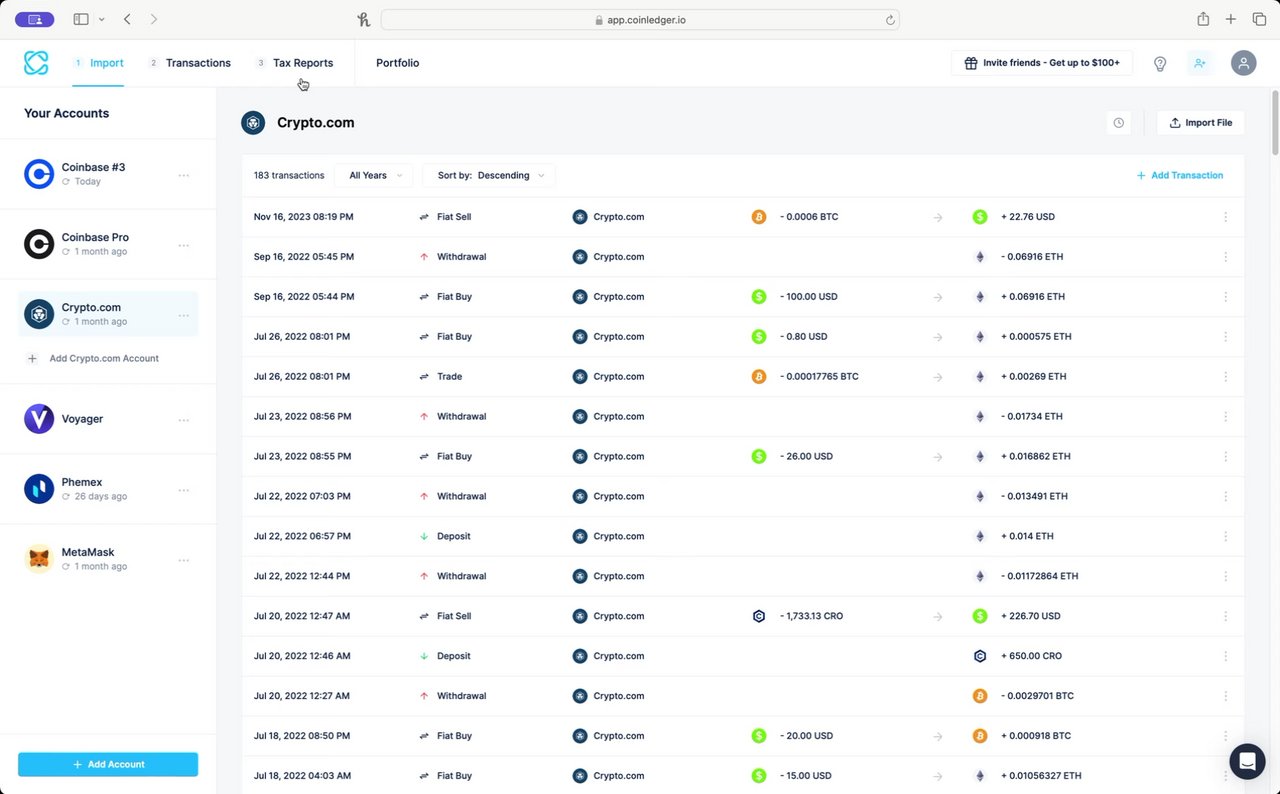Click the '- 0.01172864 ETH' amount
The height and width of the screenshot is (794, 1280).
point(1039,576)
